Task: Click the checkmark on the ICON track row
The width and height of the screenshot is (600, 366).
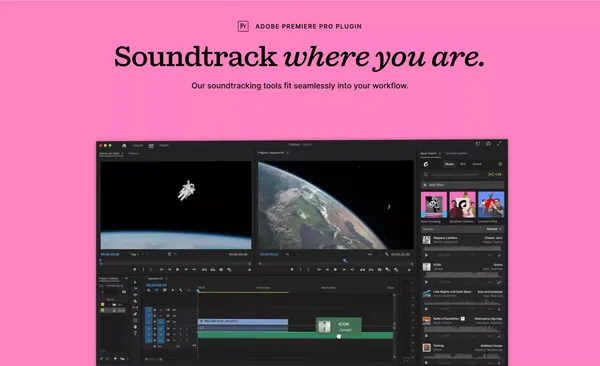Action: tap(499, 282)
